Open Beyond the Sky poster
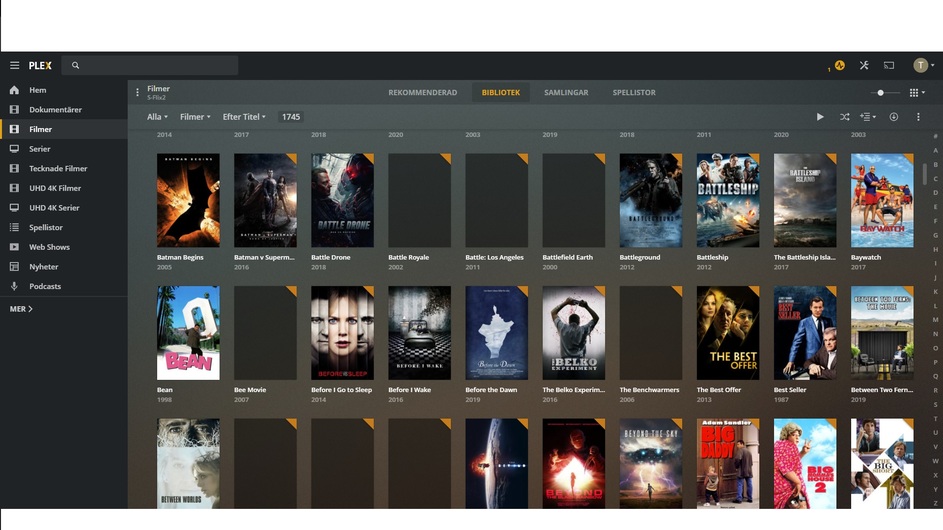This screenshot has height=530, width=943. 651,463
